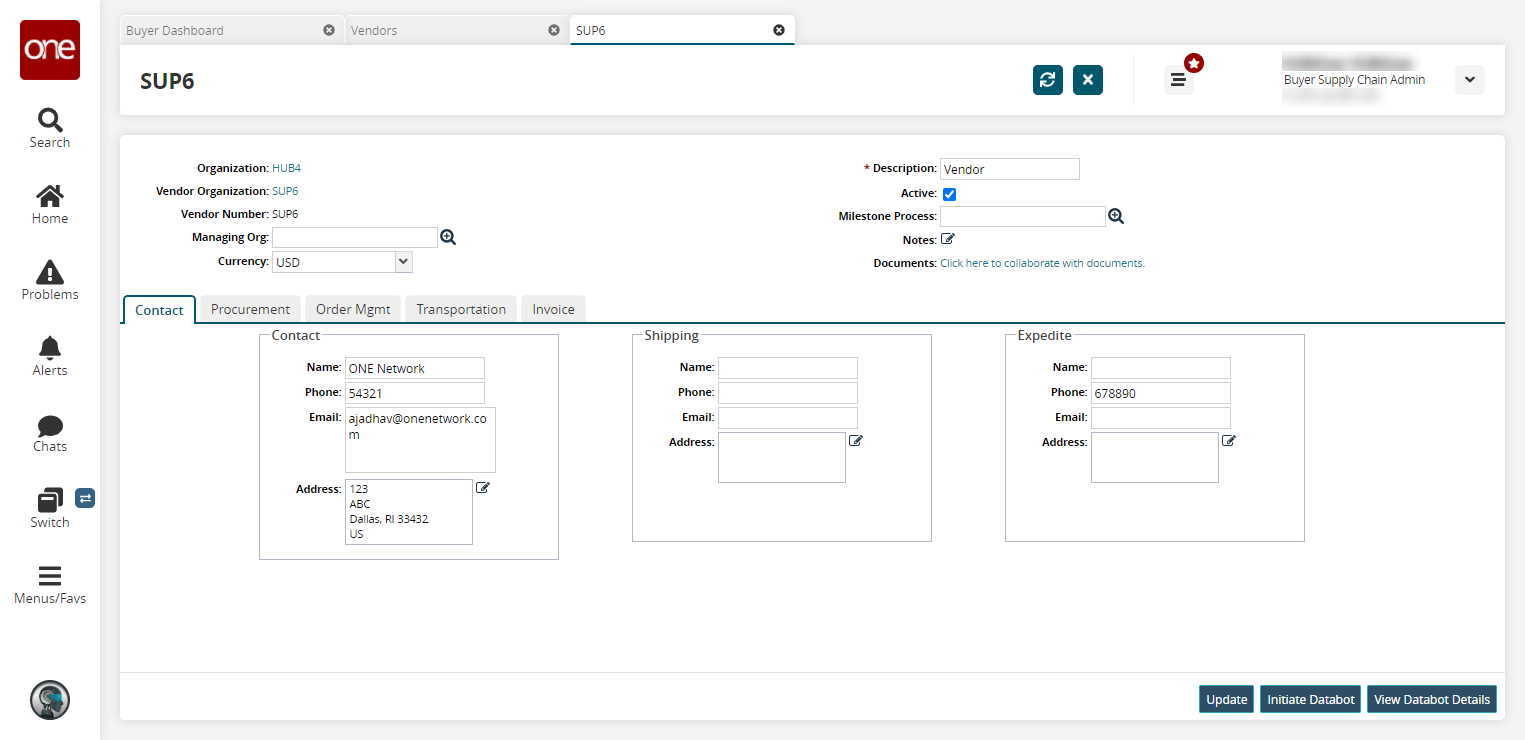Click the Managing Org lookup magnifier
The height and width of the screenshot is (740, 1525).
click(x=448, y=237)
